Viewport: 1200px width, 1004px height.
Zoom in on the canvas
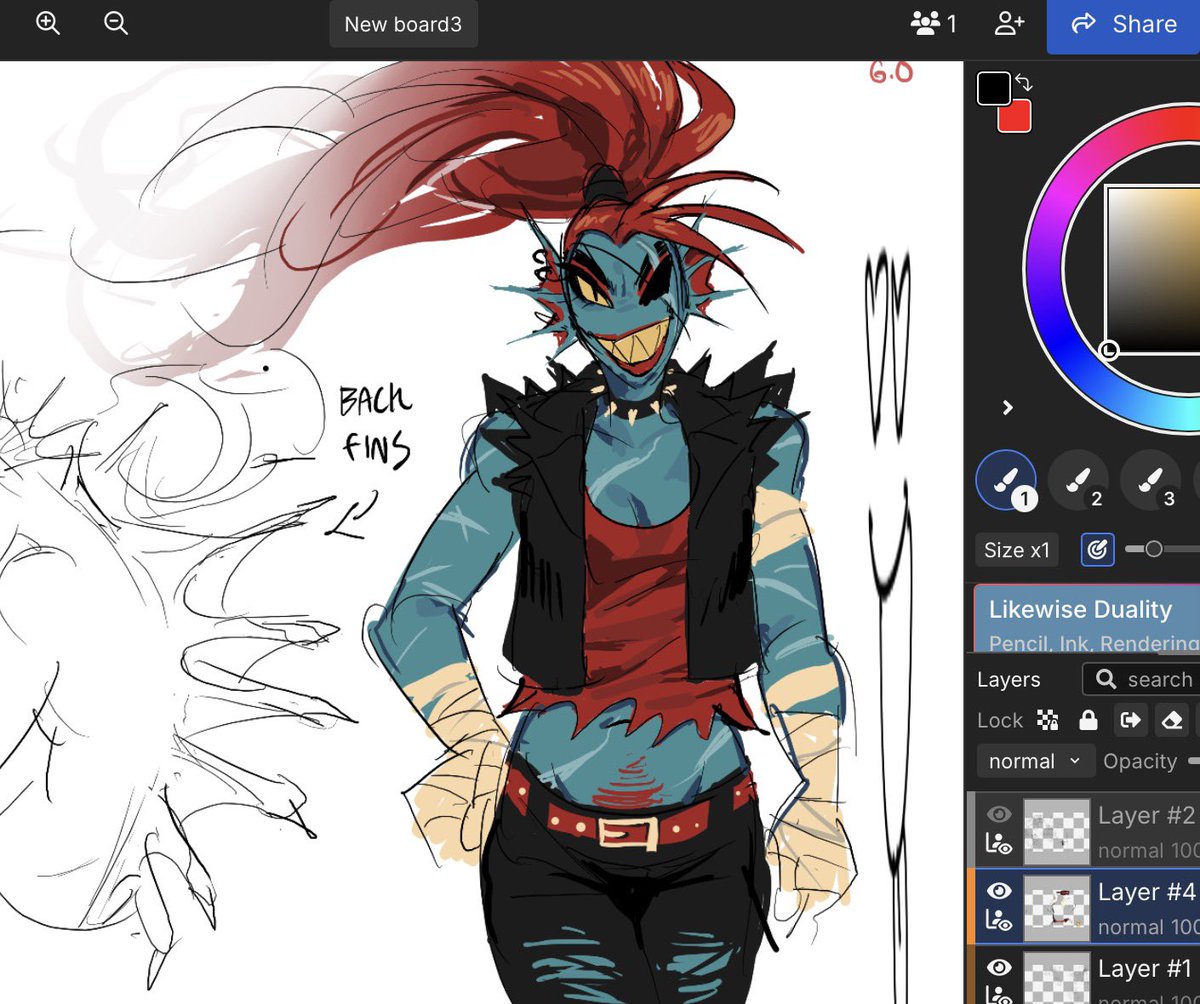pyautogui.click(x=48, y=24)
